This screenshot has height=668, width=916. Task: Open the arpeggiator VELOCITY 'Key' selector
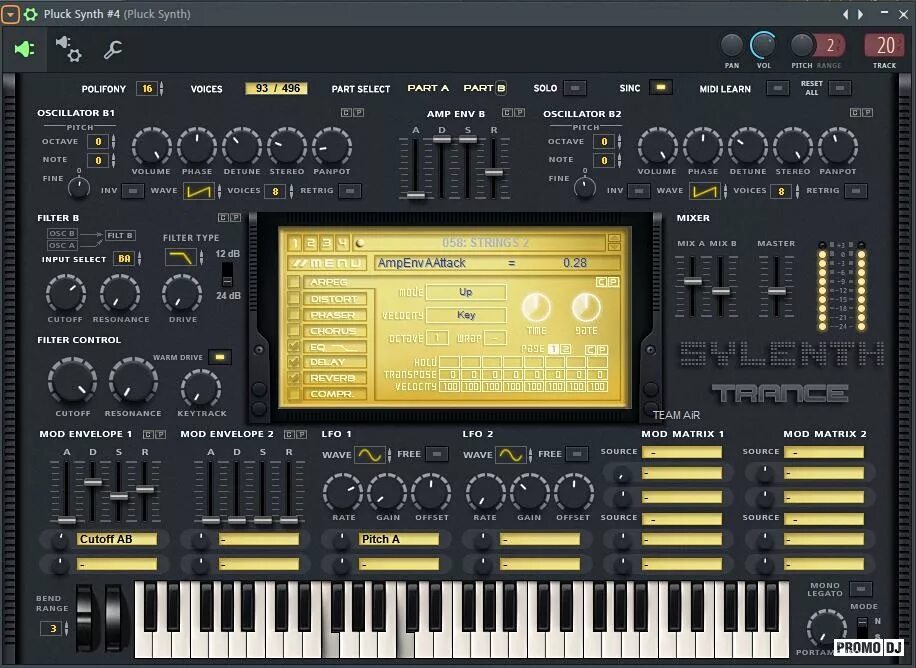tap(466, 315)
